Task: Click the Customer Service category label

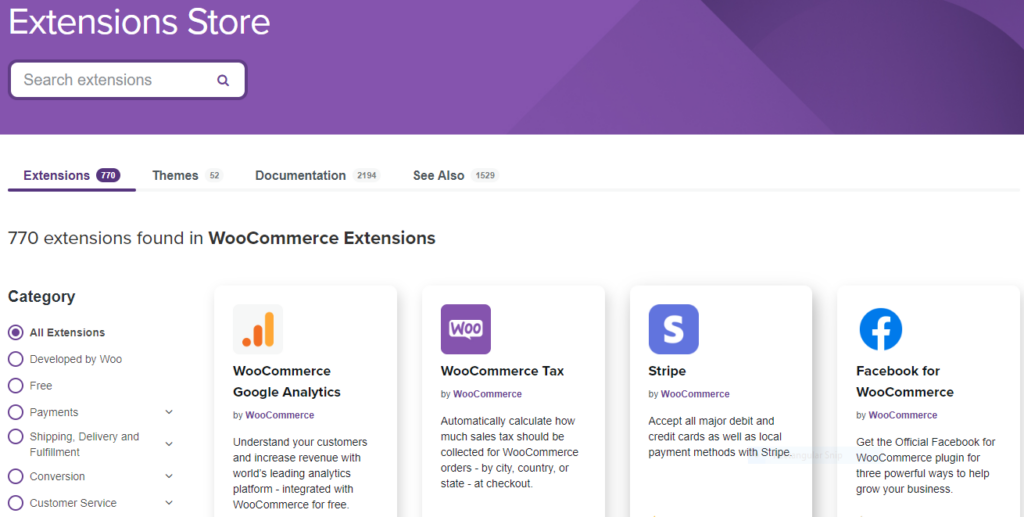Action: [x=73, y=503]
